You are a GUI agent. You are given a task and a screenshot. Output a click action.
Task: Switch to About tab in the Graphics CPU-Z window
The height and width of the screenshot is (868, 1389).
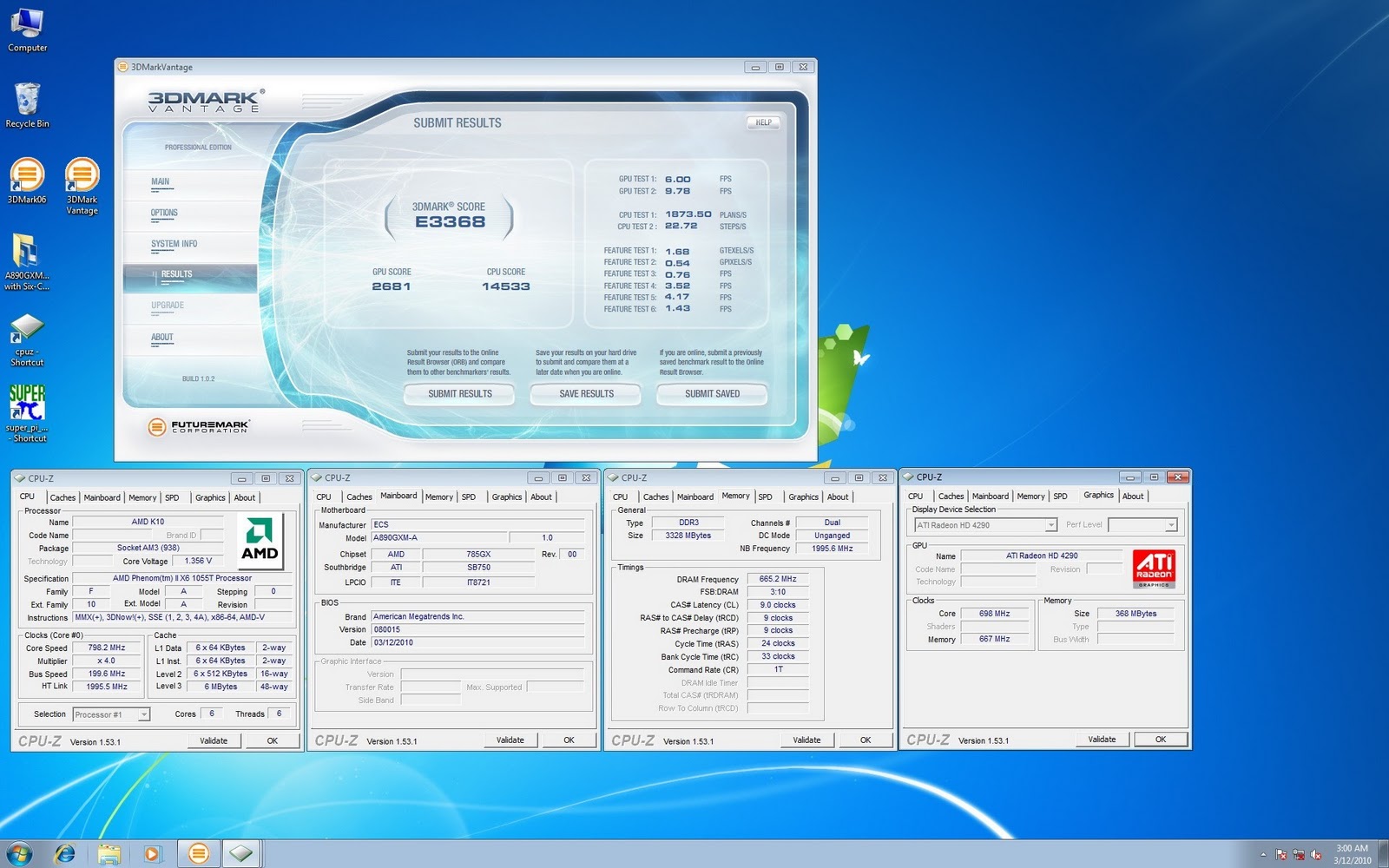pos(1133,496)
